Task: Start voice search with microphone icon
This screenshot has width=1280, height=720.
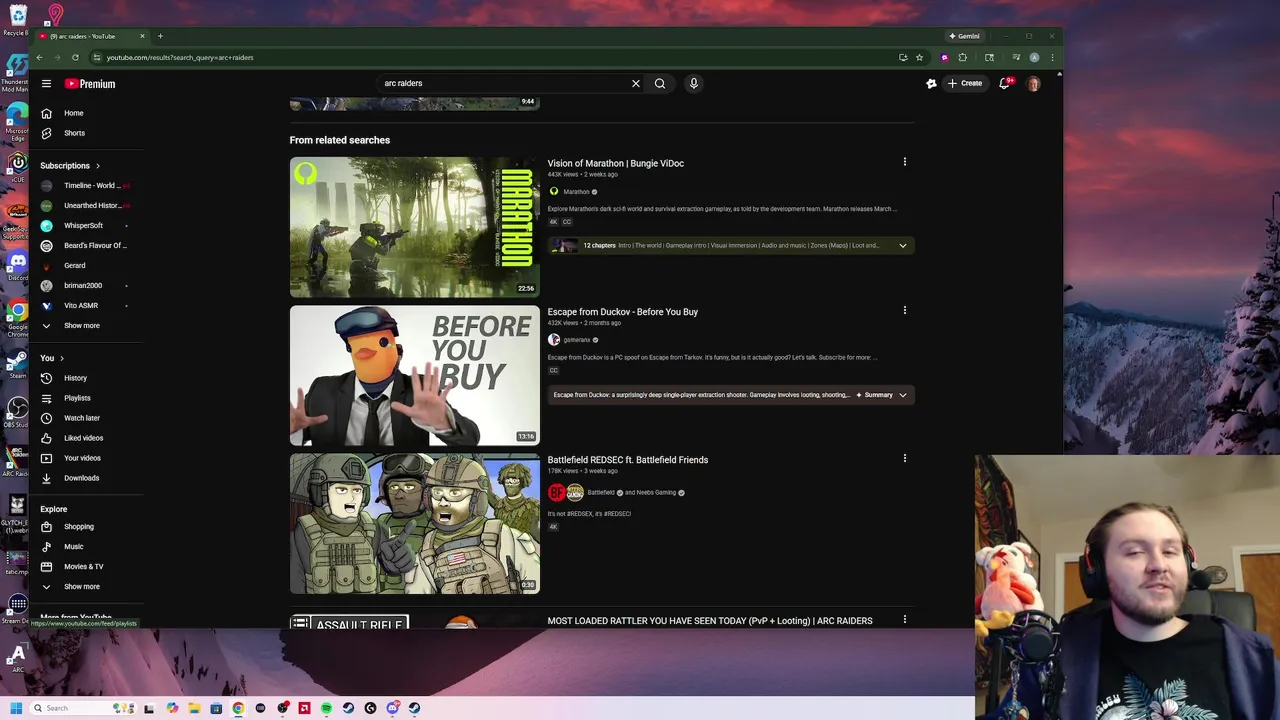Action: pos(693,84)
